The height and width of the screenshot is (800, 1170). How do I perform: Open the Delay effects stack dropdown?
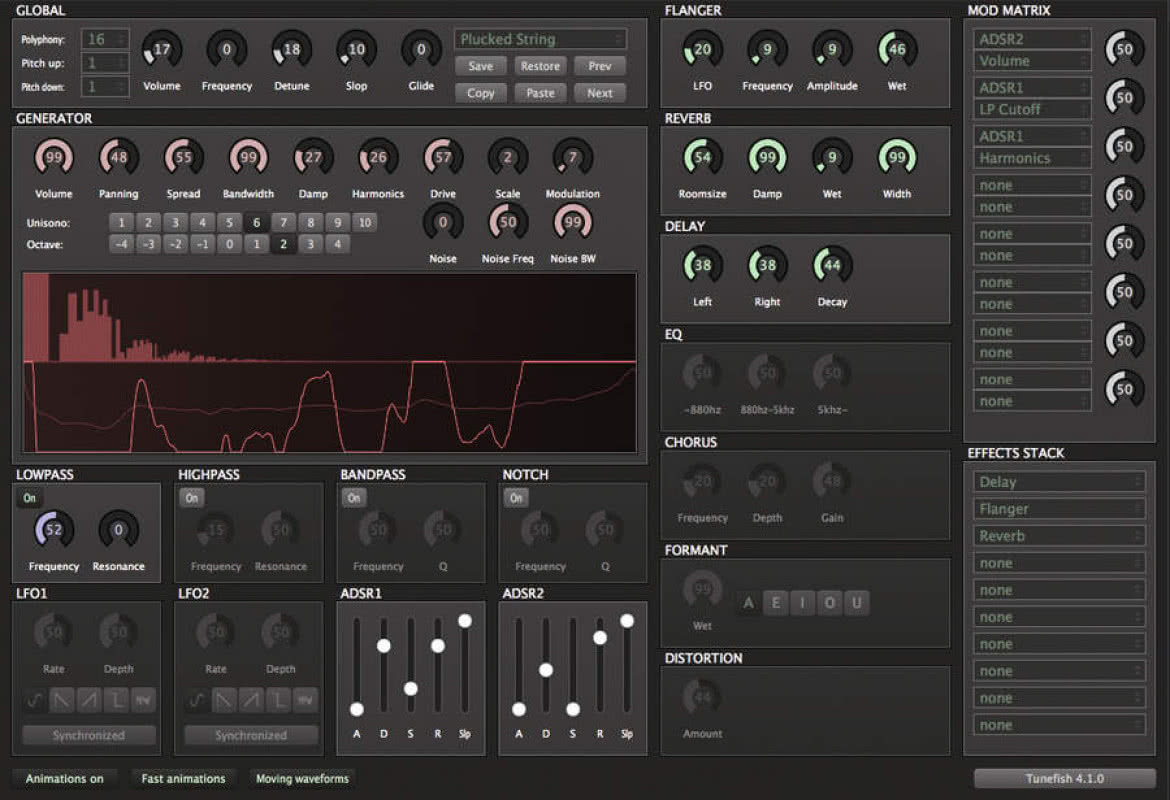click(1059, 481)
